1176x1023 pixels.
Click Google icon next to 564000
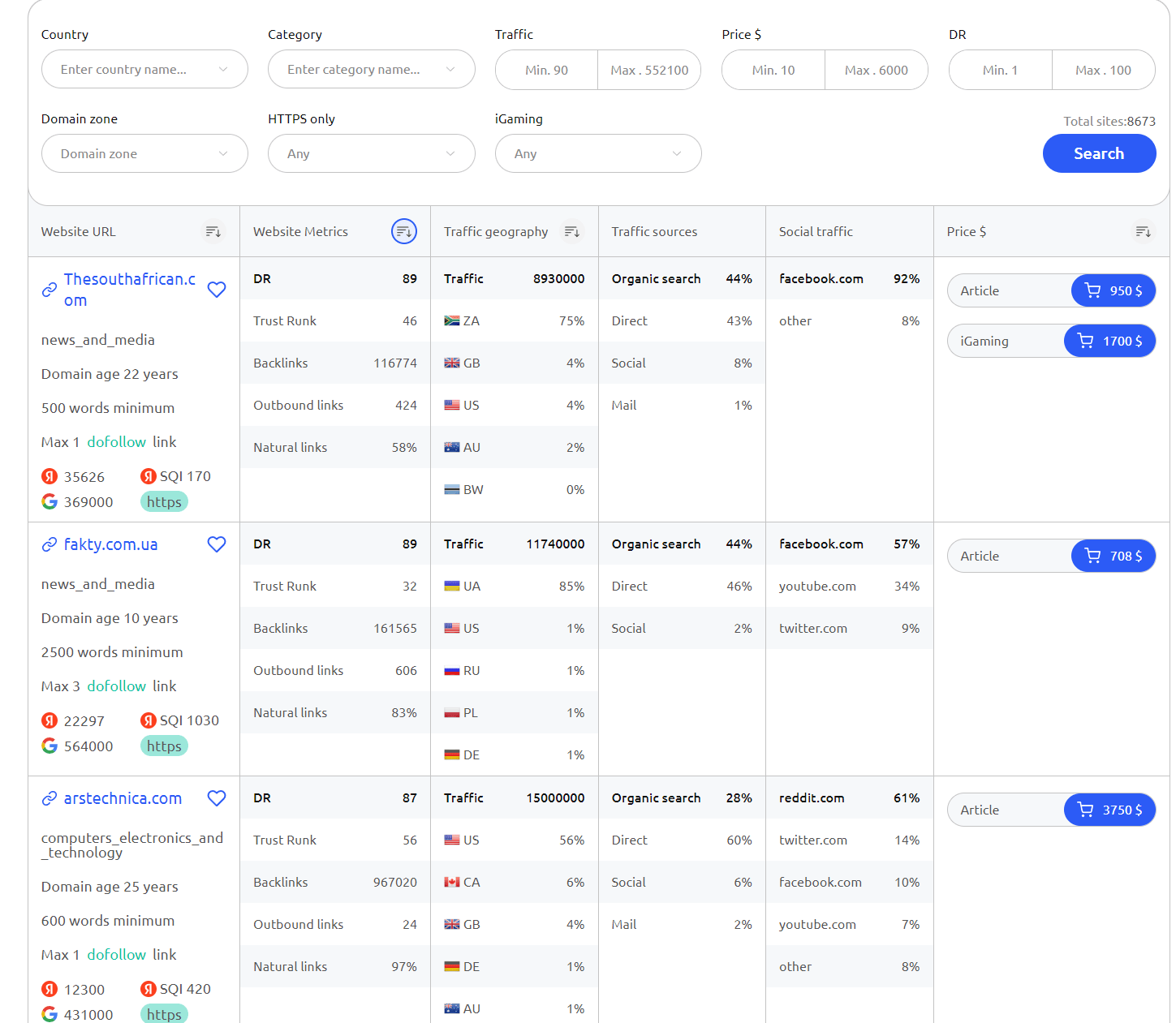(x=50, y=746)
